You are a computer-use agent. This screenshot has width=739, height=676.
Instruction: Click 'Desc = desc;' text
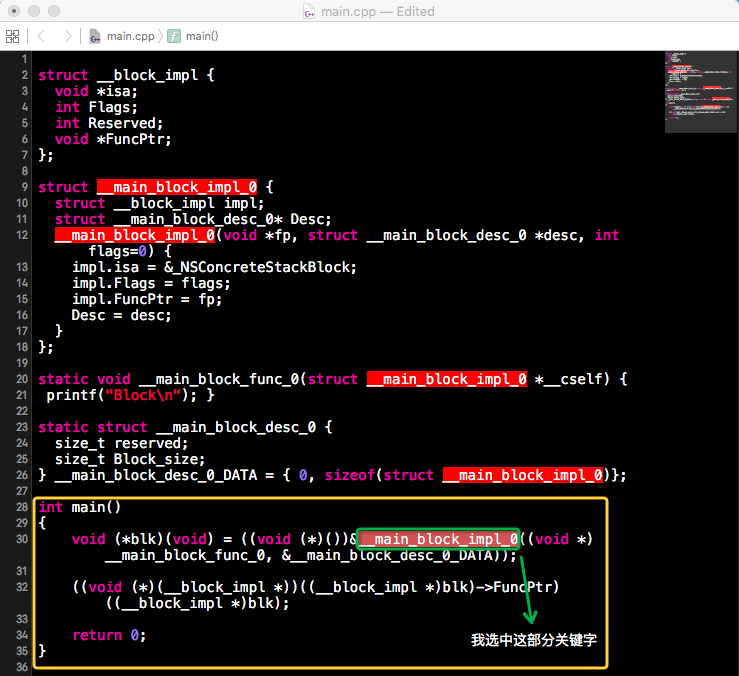point(122,315)
